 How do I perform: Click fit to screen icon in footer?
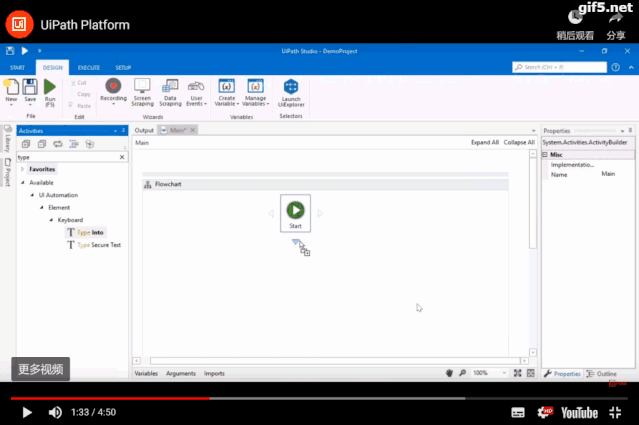[x=517, y=373]
